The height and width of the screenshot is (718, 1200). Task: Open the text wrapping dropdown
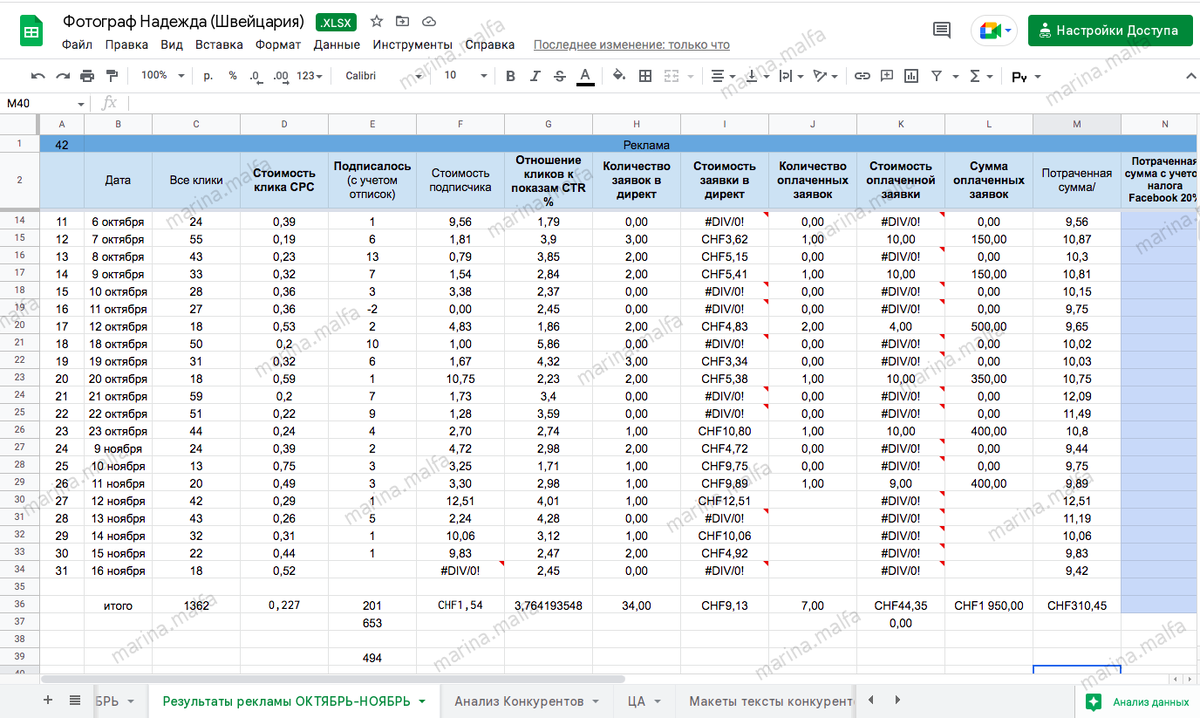[790, 76]
